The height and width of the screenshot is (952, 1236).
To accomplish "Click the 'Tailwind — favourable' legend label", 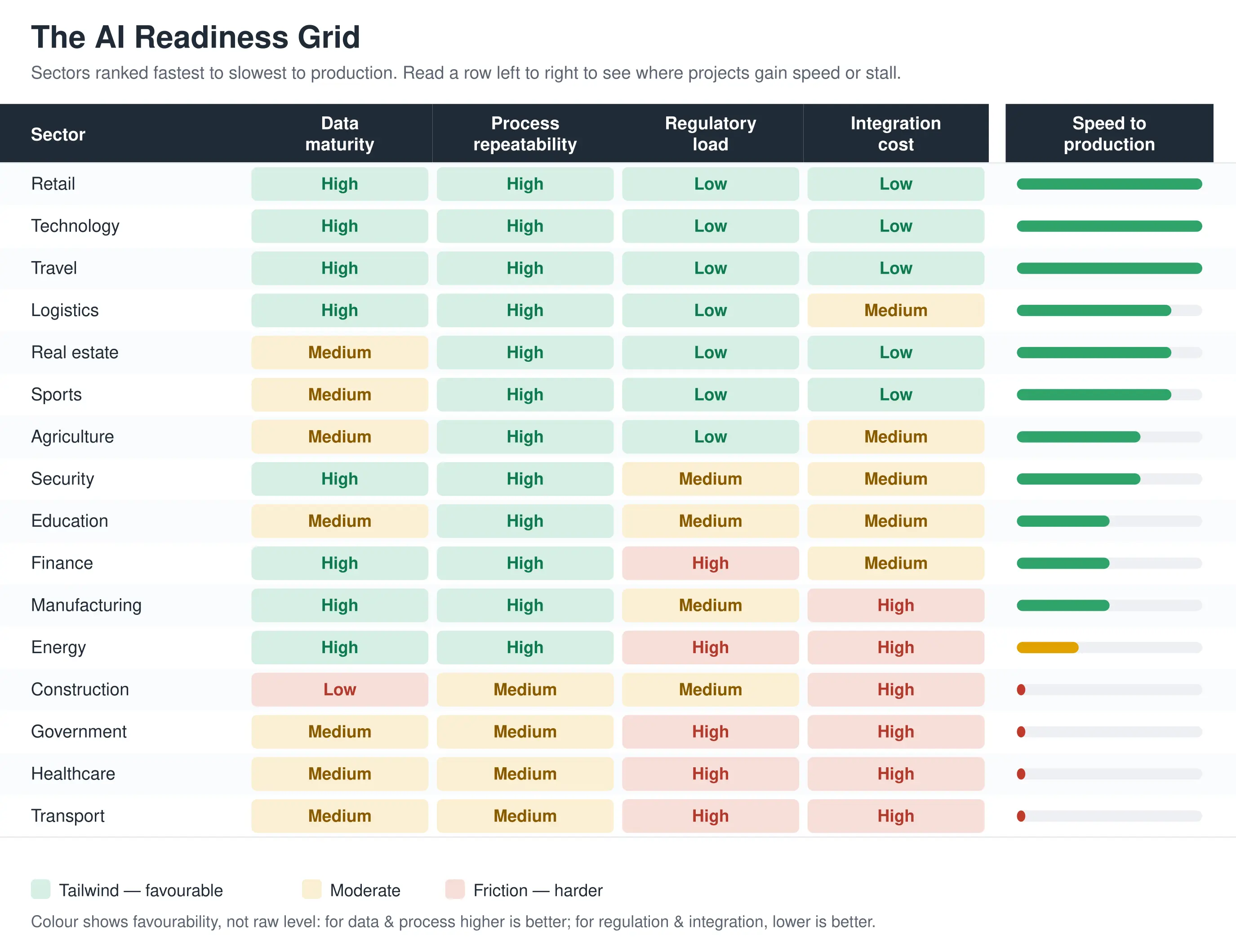I will [x=141, y=890].
